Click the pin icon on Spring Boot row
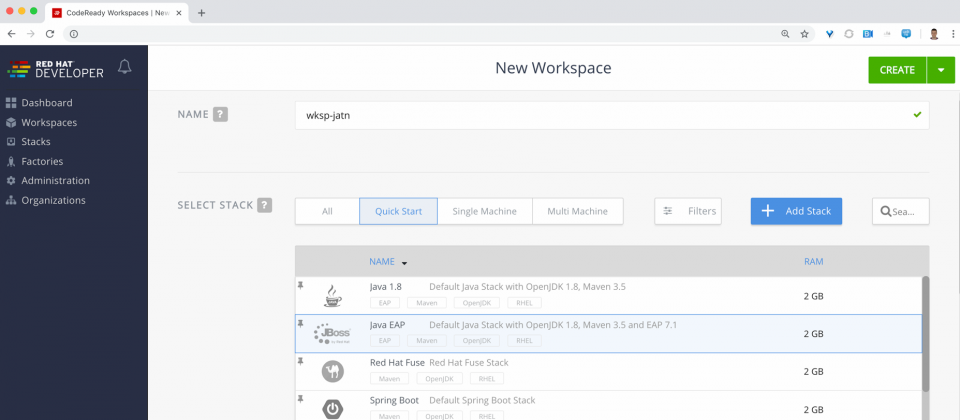960x420 pixels. click(x=300, y=399)
